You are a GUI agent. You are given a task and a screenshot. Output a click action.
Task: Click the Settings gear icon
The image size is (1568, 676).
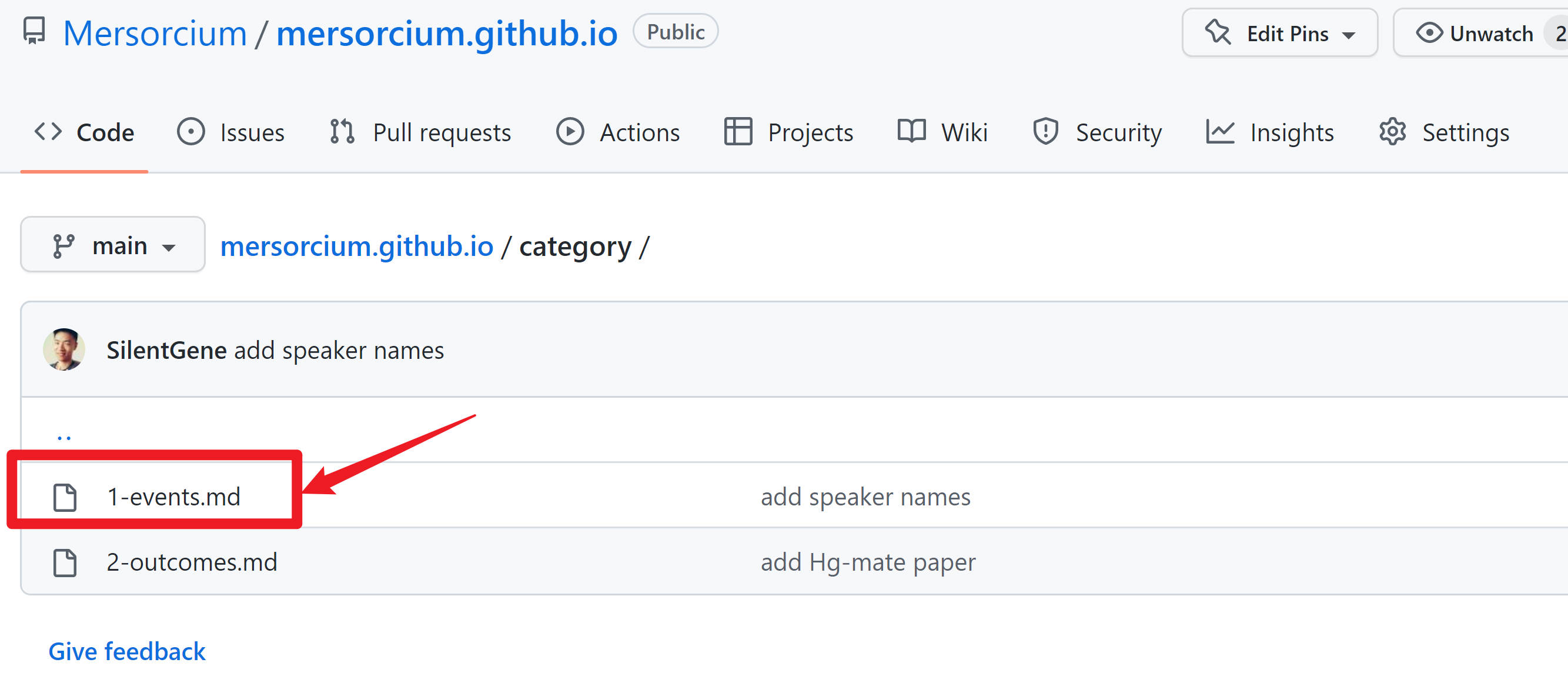tap(1392, 132)
